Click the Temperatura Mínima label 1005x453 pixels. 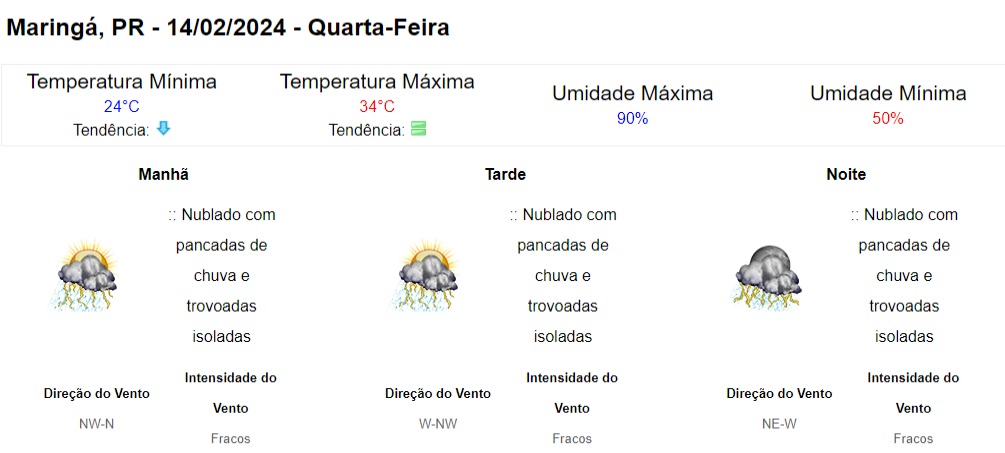tap(121, 82)
